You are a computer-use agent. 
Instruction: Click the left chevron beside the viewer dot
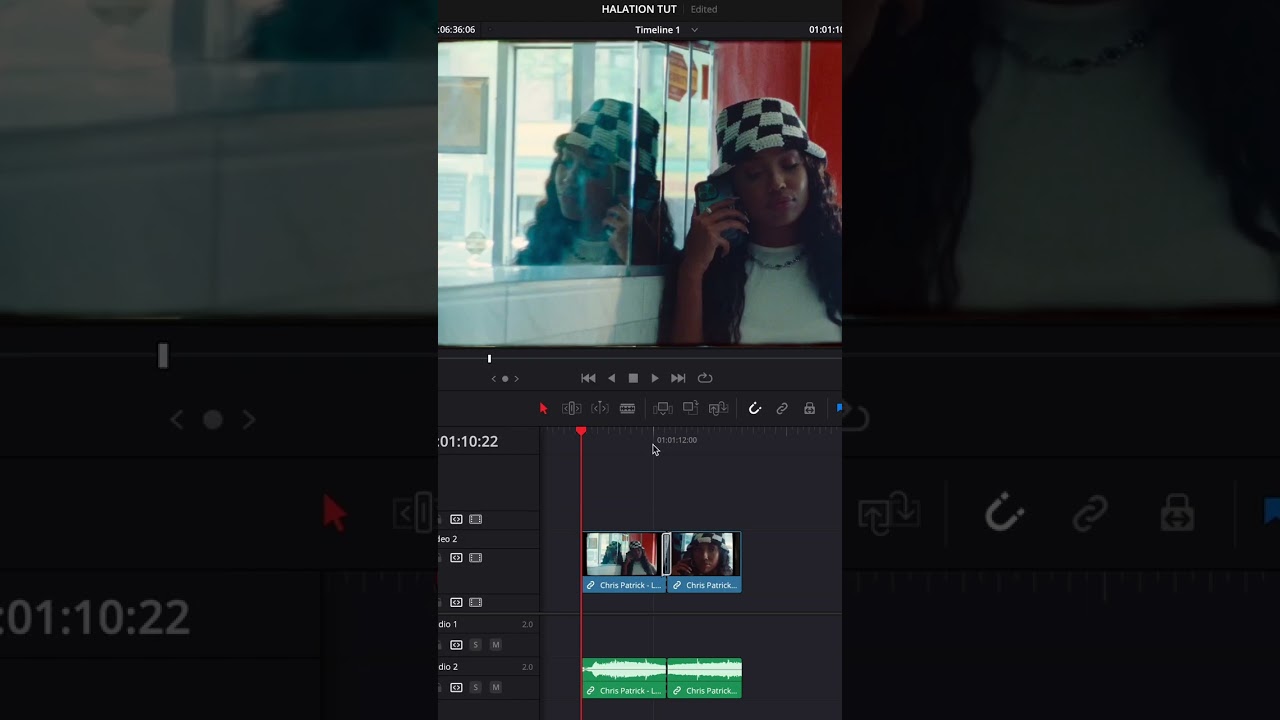(x=494, y=379)
